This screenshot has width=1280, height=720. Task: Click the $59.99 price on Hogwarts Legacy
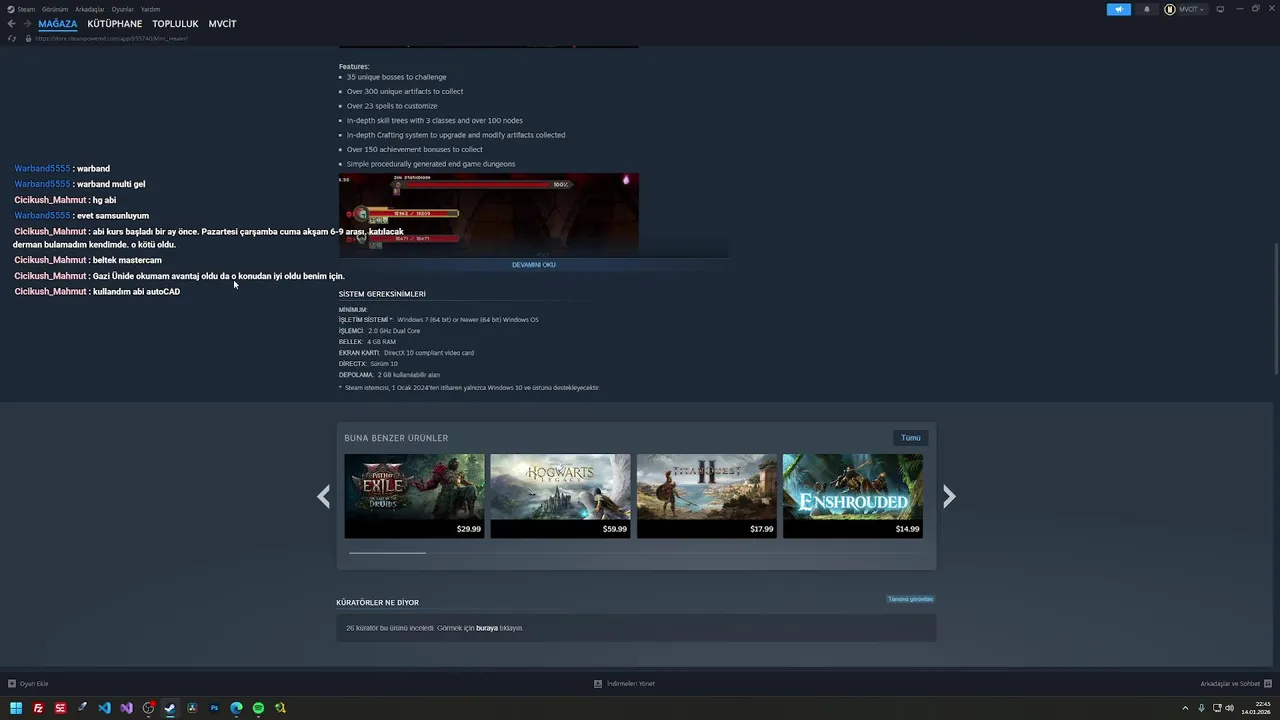615,529
